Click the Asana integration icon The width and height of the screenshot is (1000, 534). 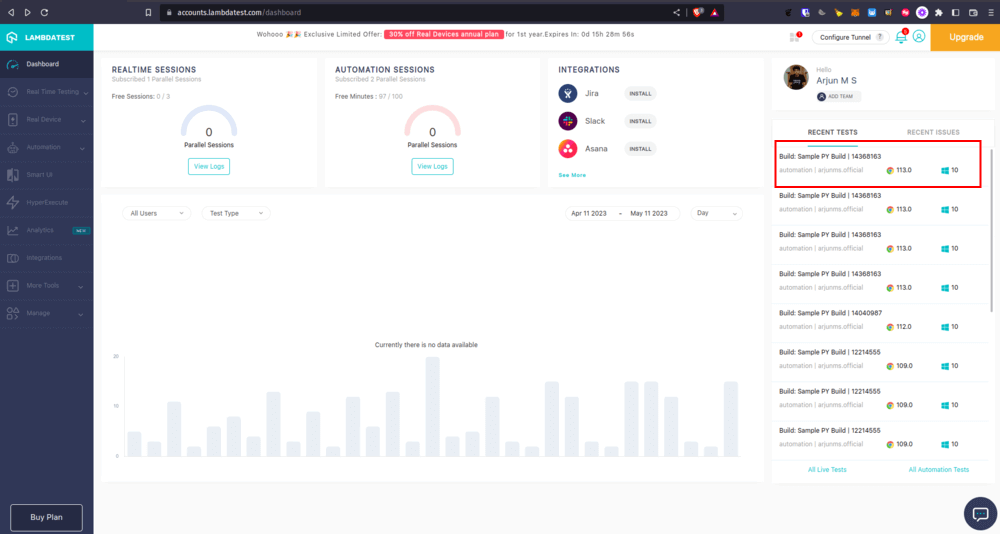(x=568, y=149)
